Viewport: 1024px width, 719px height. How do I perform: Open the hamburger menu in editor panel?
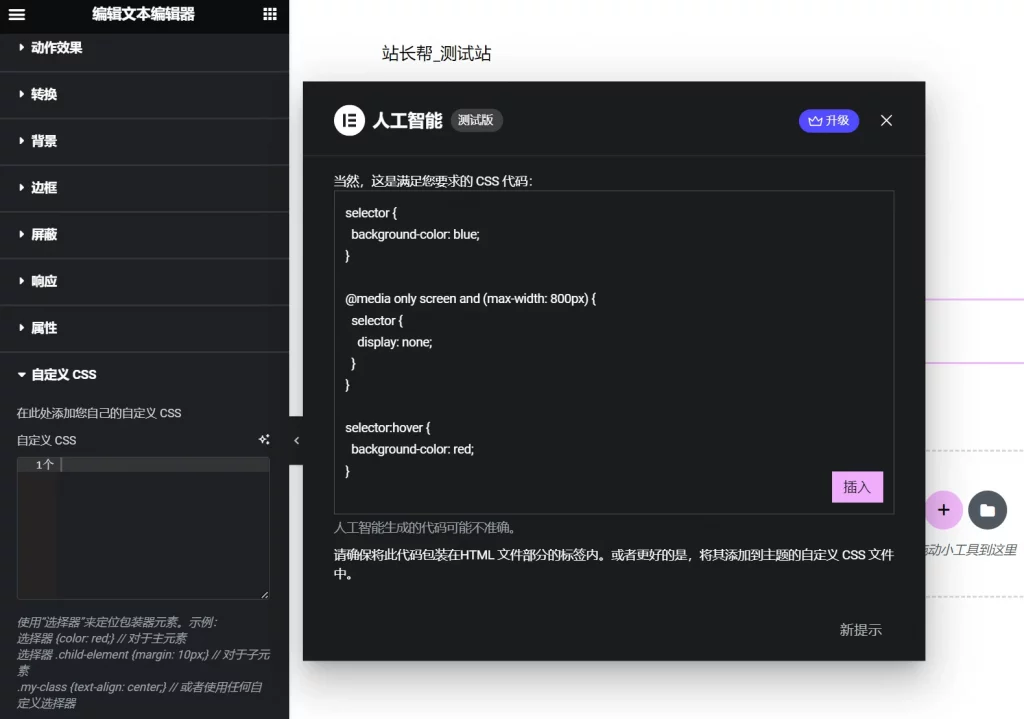click(17, 14)
